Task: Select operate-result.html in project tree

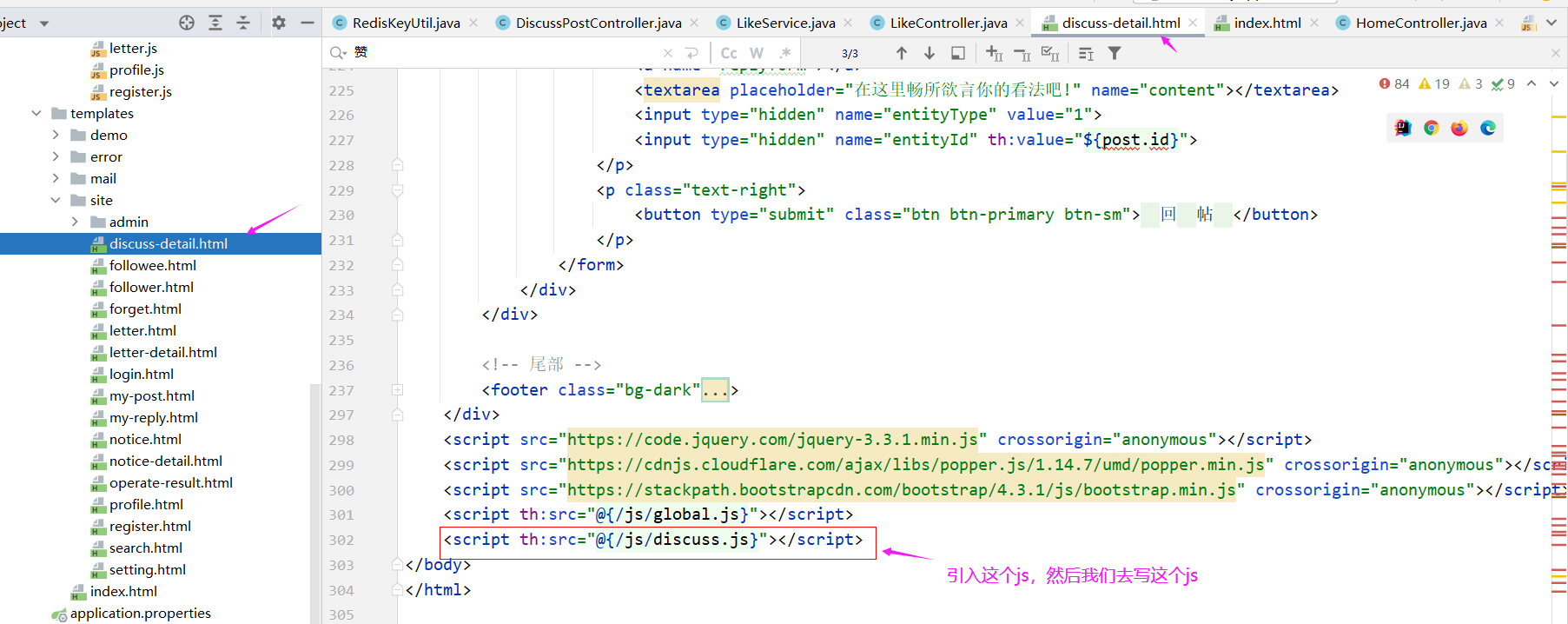Action: point(171,482)
